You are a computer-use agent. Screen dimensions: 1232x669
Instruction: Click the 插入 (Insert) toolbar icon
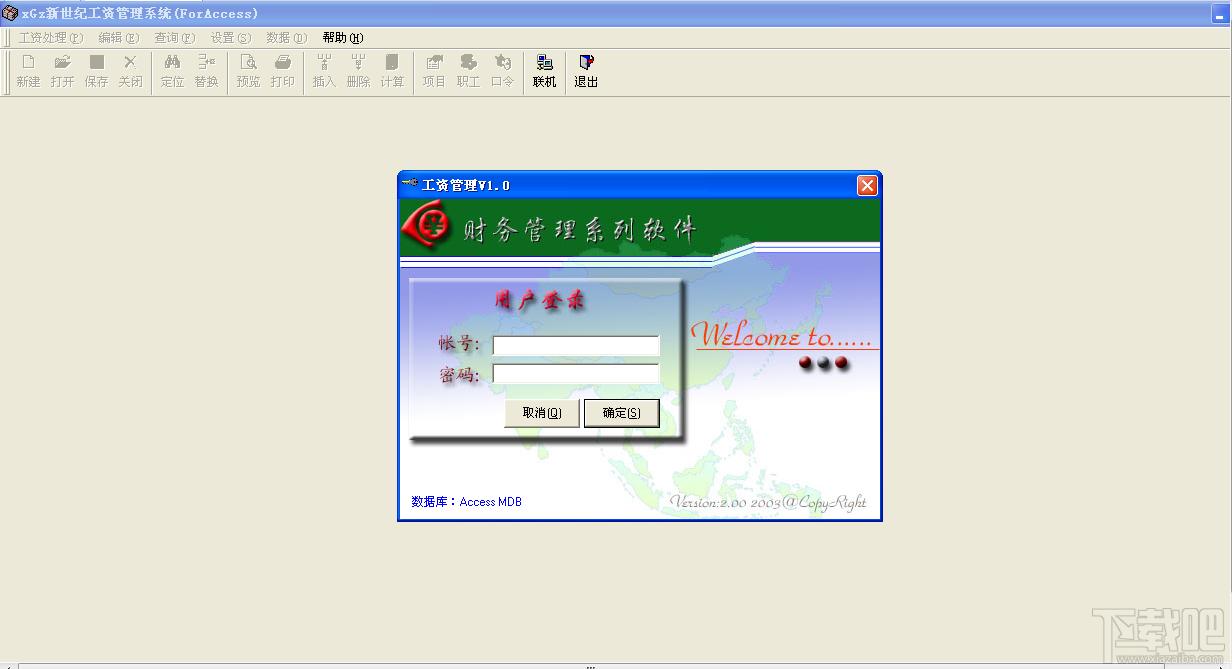pyautogui.click(x=324, y=71)
